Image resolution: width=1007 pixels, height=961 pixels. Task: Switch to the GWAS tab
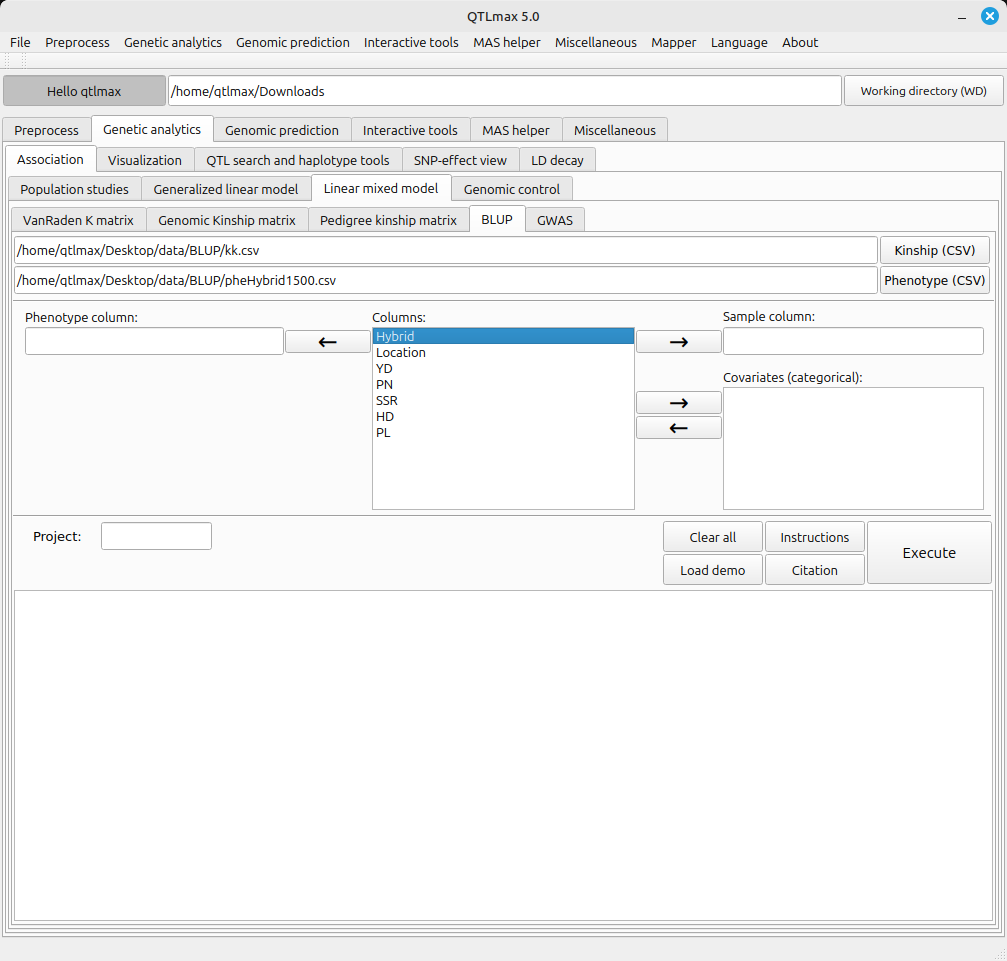pos(555,220)
